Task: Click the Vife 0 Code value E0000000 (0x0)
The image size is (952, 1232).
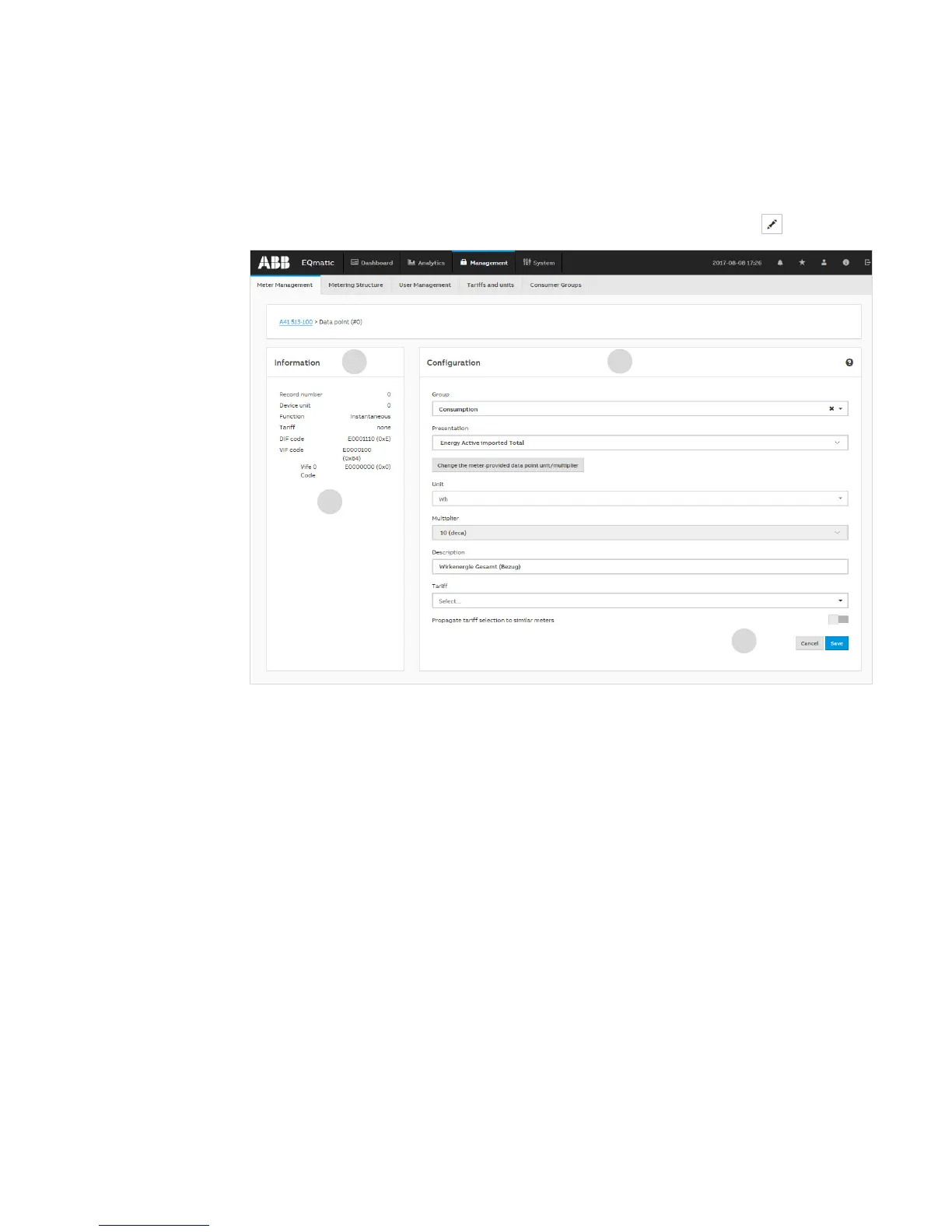Action: point(368,467)
